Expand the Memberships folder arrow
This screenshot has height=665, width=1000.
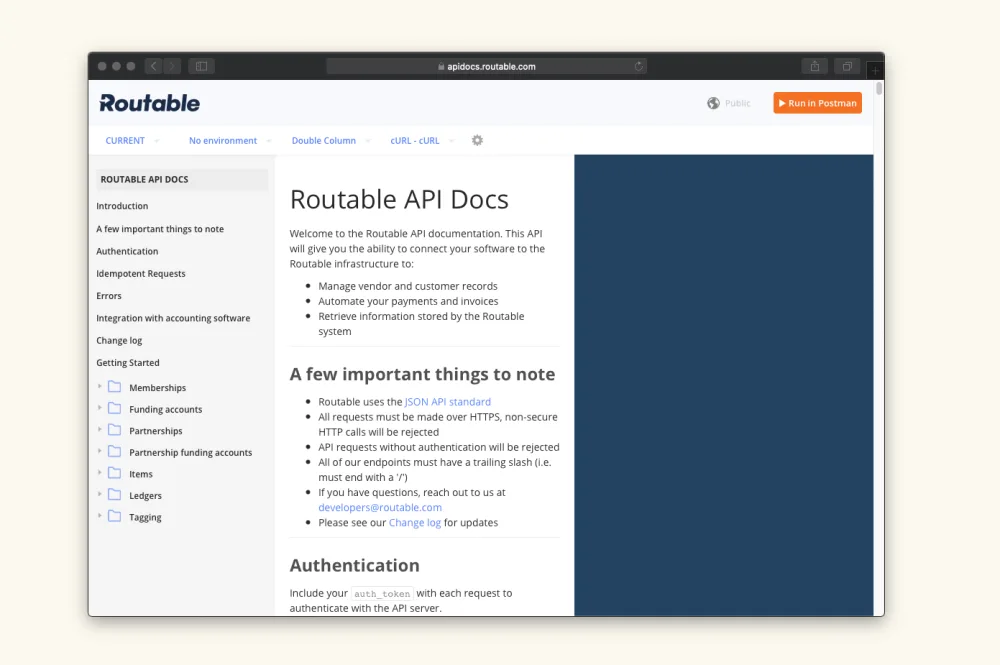click(99, 386)
